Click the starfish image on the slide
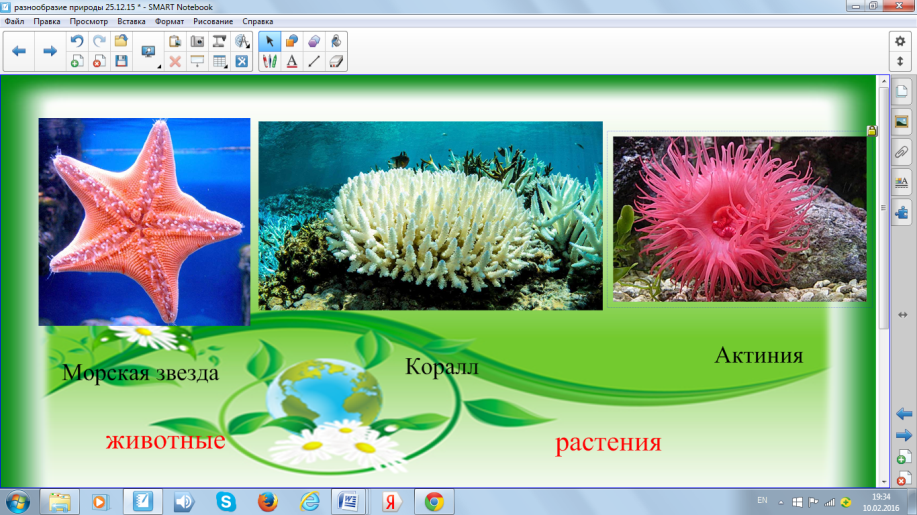The image size is (917, 515). tap(144, 221)
